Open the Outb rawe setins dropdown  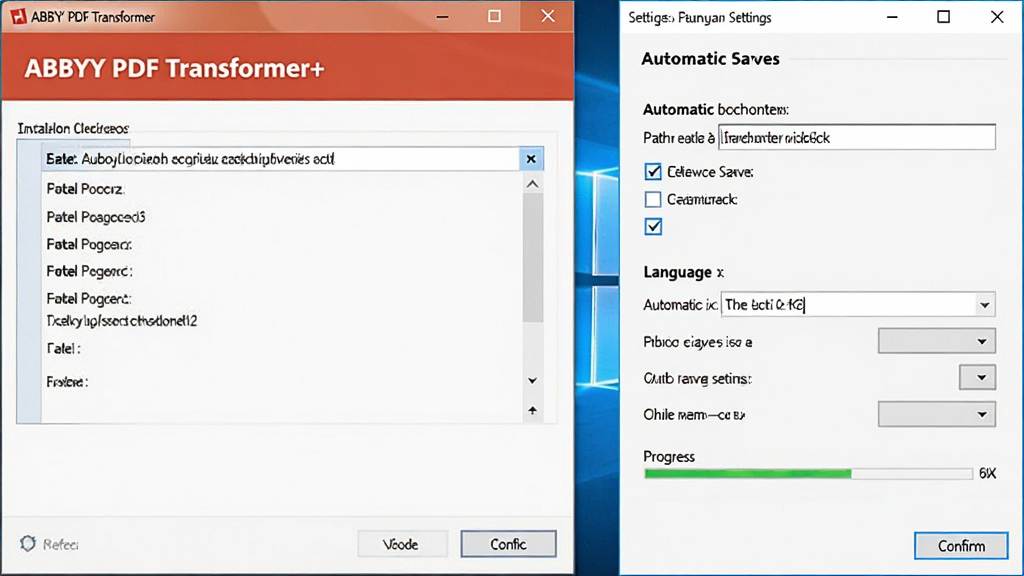click(977, 377)
